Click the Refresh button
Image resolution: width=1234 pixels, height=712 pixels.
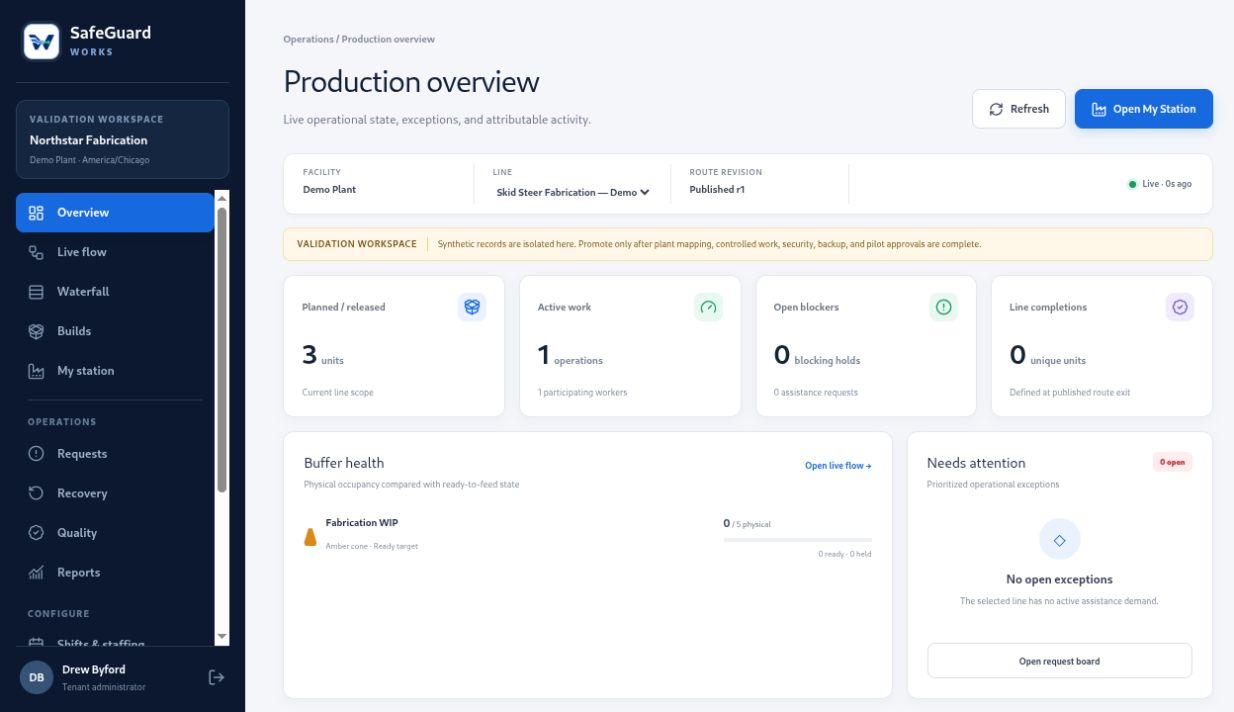pos(1019,109)
